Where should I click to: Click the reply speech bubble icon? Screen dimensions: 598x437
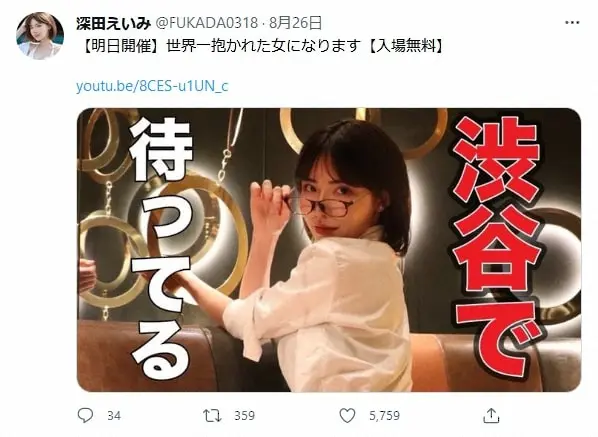[85, 415]
